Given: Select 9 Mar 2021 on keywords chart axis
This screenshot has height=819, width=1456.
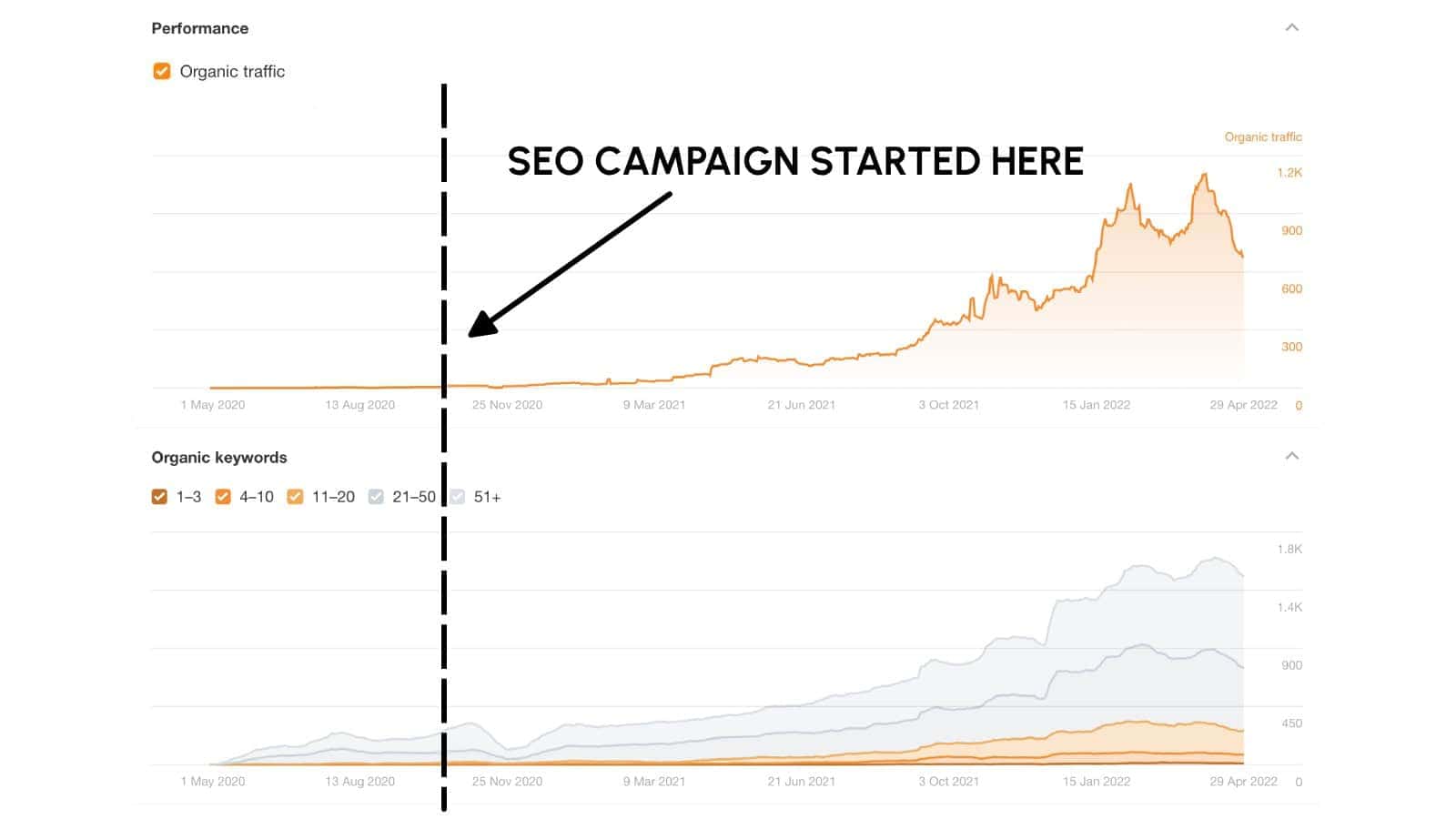Looking at the screenshot, I should pyautogui.click(x=653, y=782).
